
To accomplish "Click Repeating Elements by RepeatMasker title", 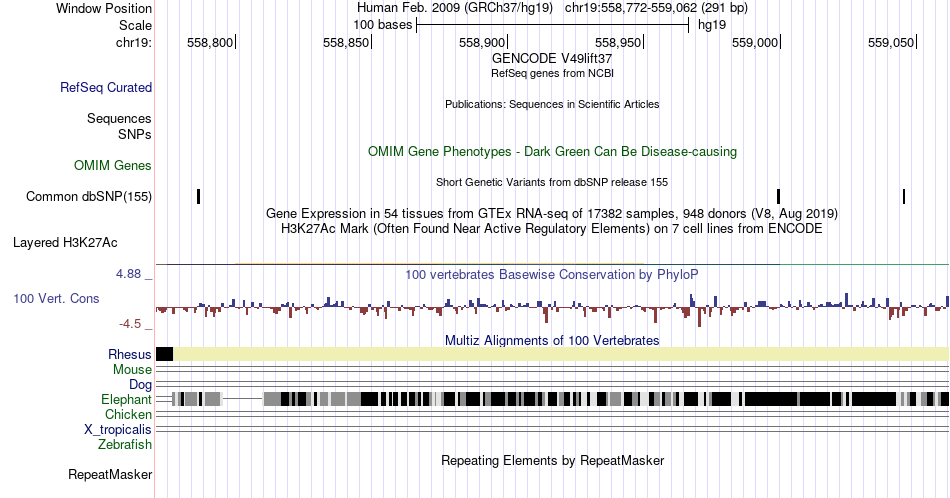I will [x=552, y=460].
